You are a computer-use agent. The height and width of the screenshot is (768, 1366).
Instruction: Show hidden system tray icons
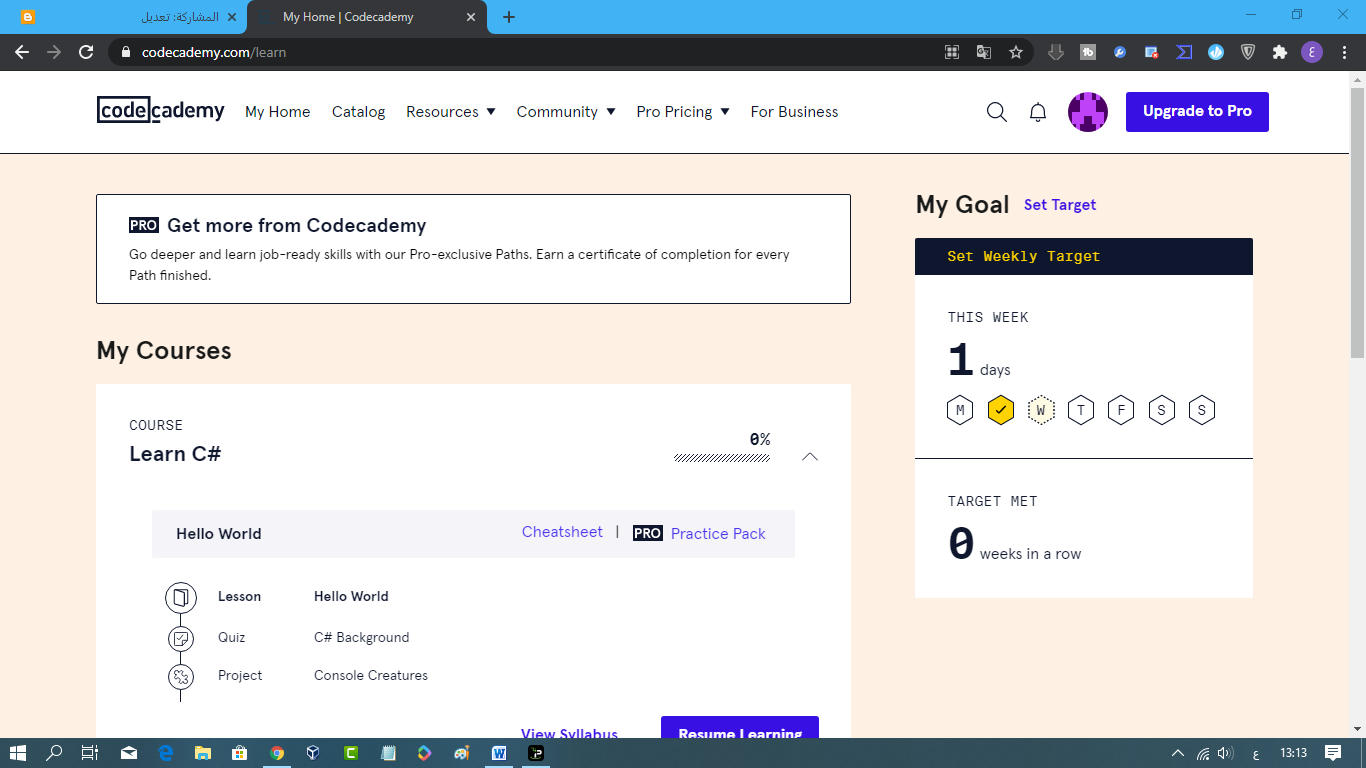coord(1177,753)
